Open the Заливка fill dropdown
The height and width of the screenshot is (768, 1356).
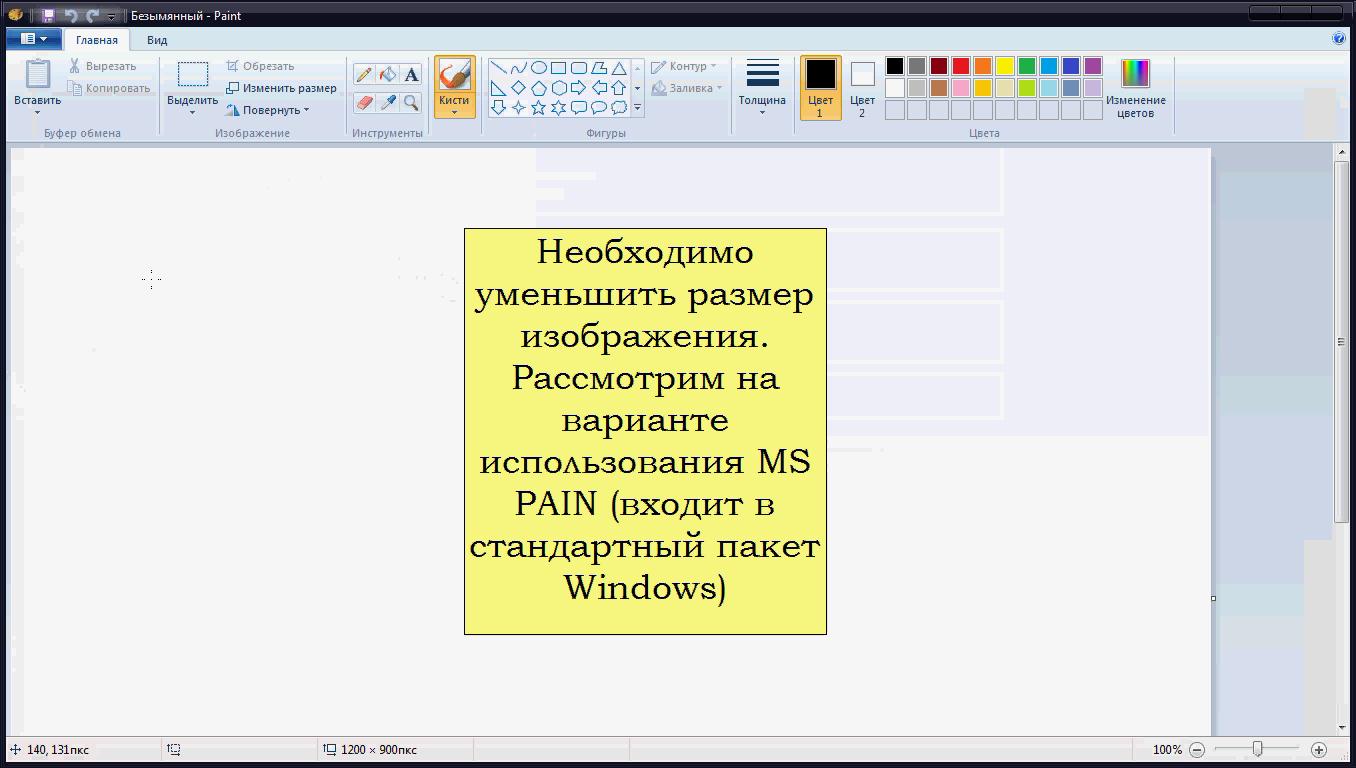[687, 88]
